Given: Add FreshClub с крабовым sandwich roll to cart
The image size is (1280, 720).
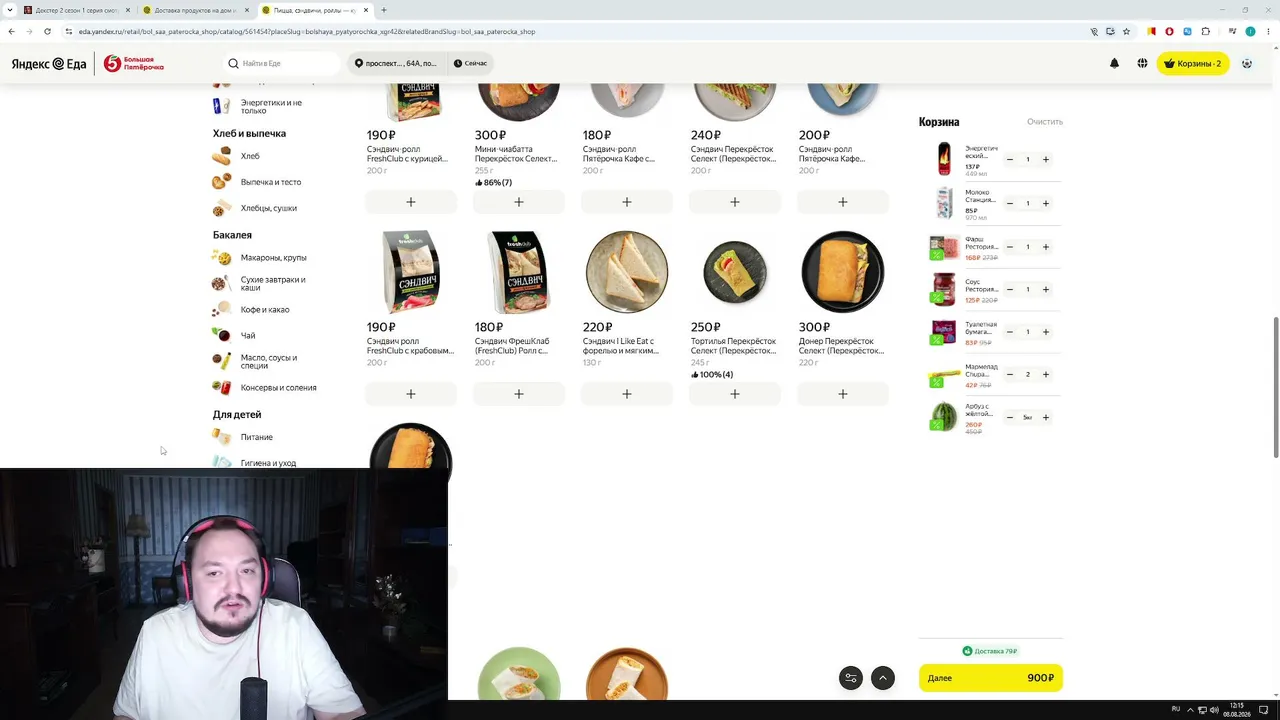Looking at the screenshot, I should [x=411, y=394].
